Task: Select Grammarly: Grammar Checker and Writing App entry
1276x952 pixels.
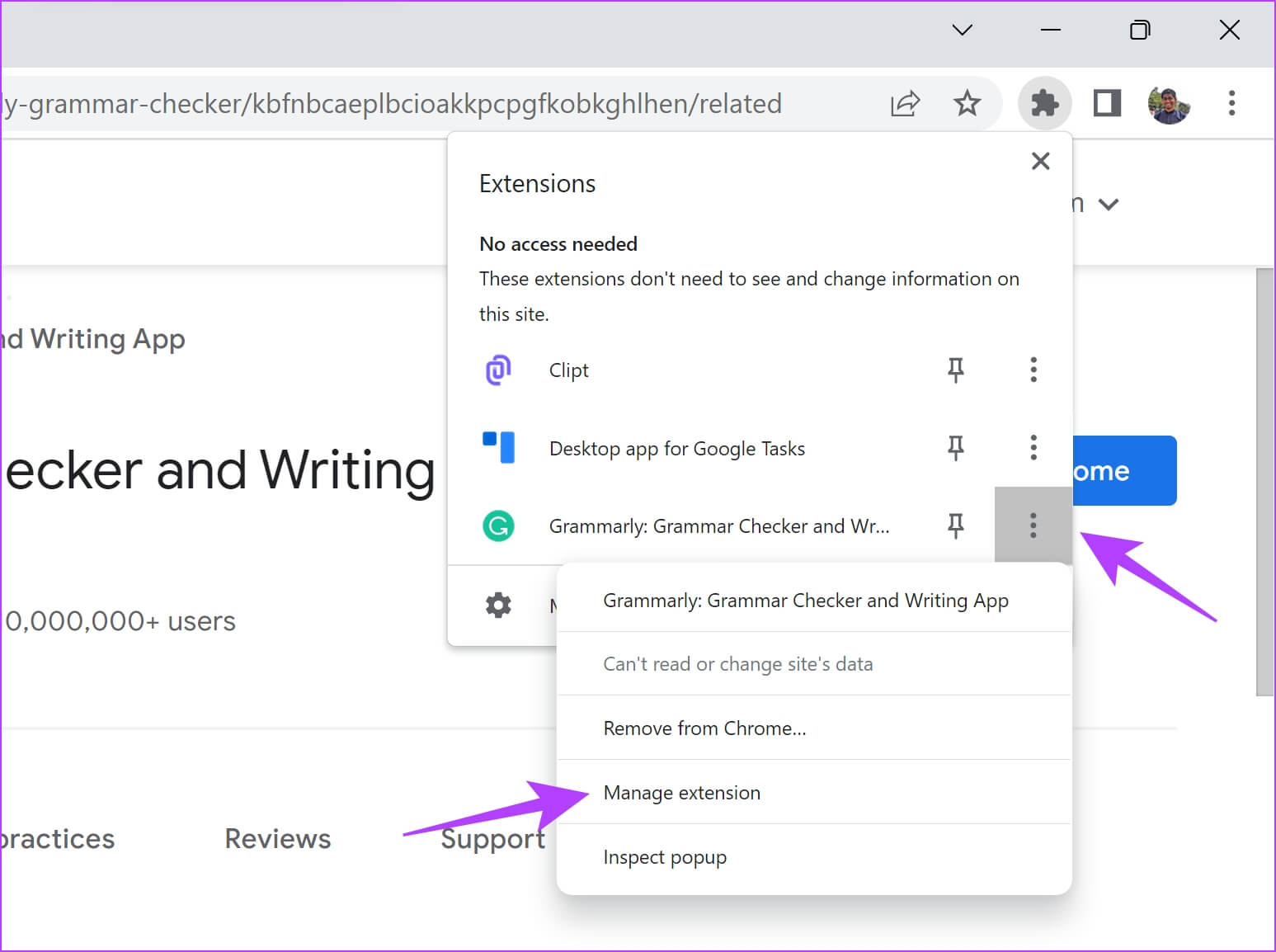Action: coord(813,601)
